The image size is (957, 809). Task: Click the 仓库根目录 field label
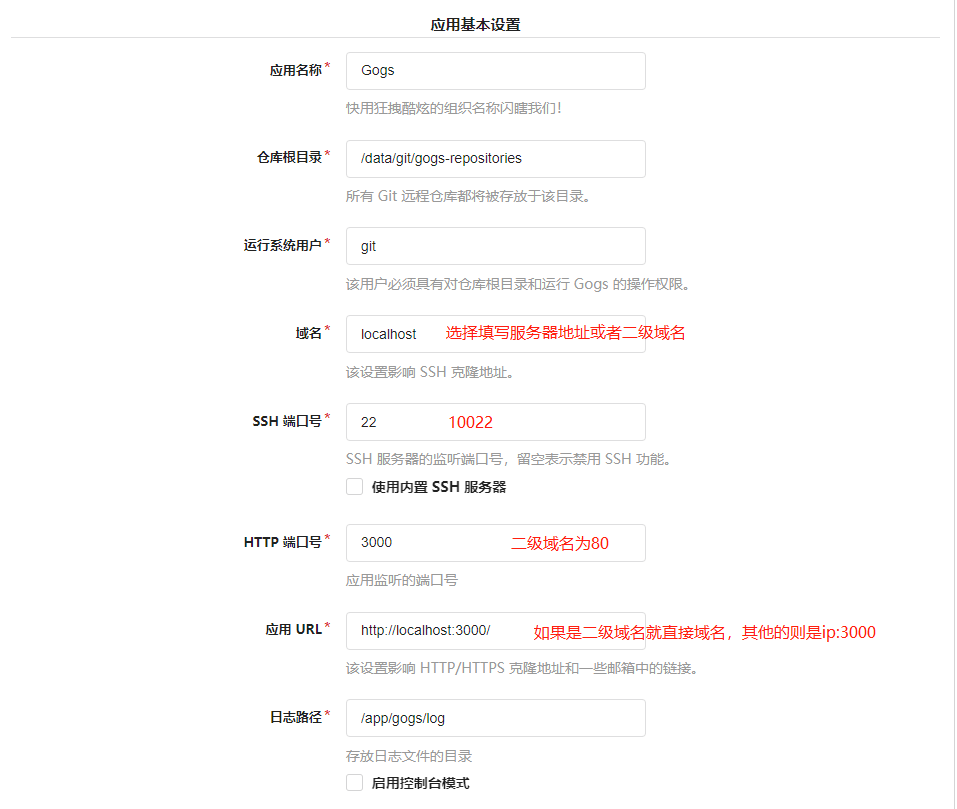pos(289,158)
